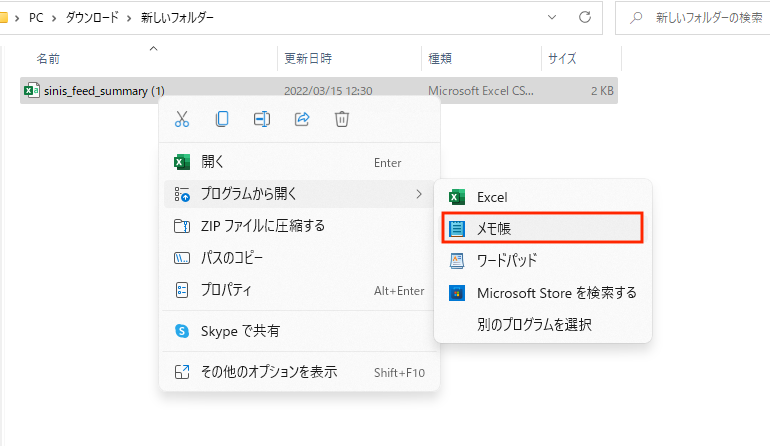This screenshot has width=770, height=446.
Task: Open the file with ワードパッド
Action: (x=543, y=260)
